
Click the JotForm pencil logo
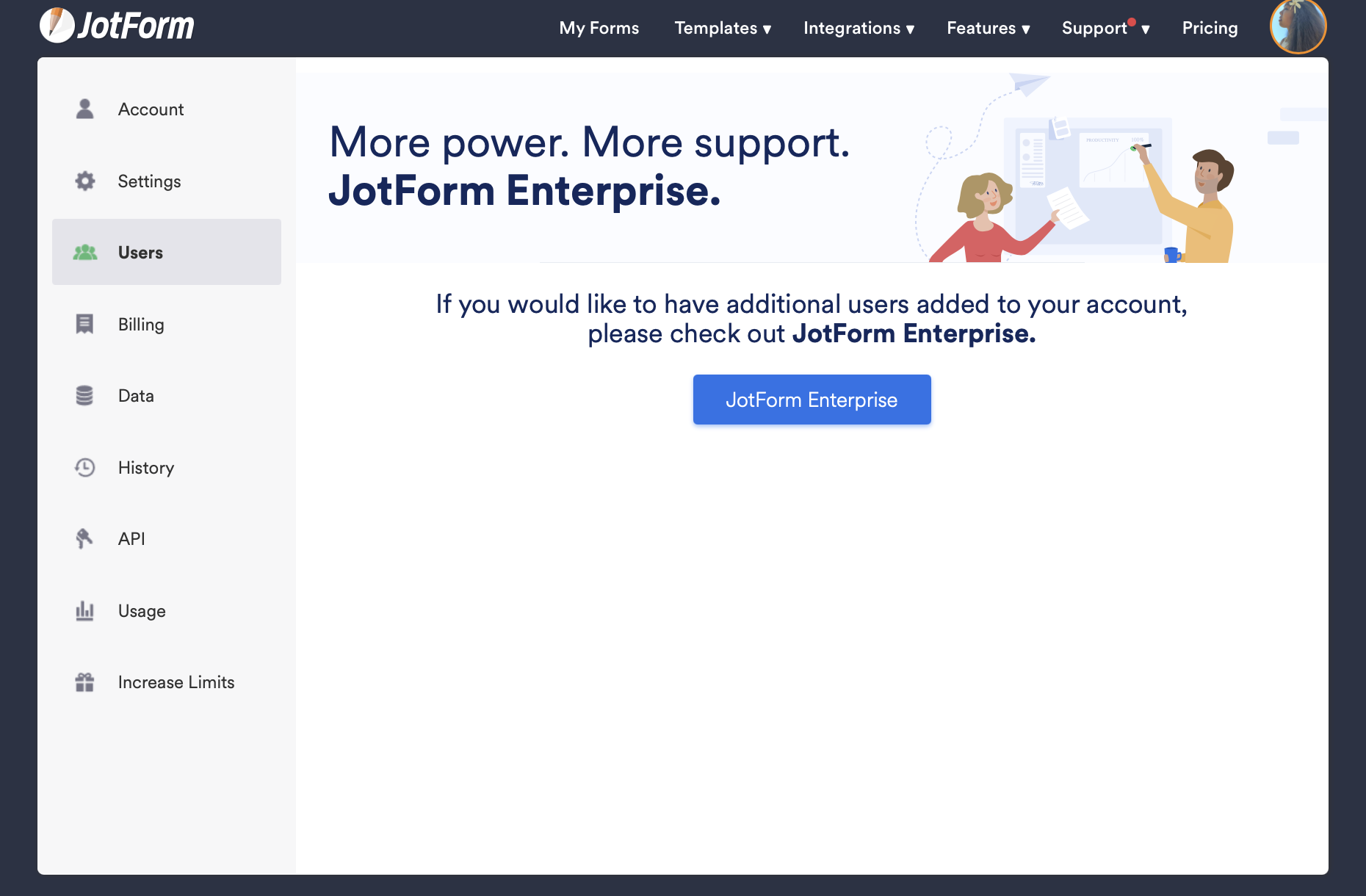click(57, 24)
